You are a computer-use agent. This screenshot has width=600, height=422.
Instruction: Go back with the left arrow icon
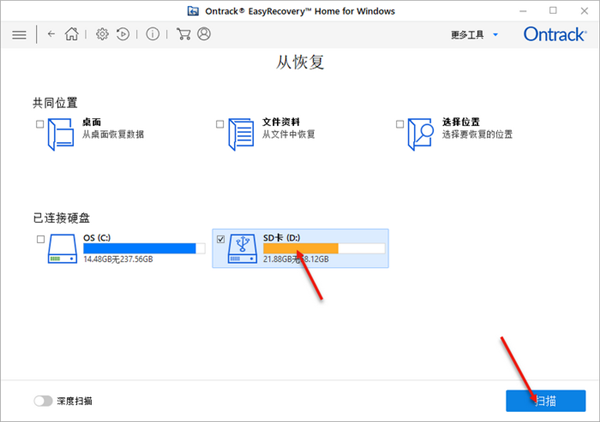[51, 34]
